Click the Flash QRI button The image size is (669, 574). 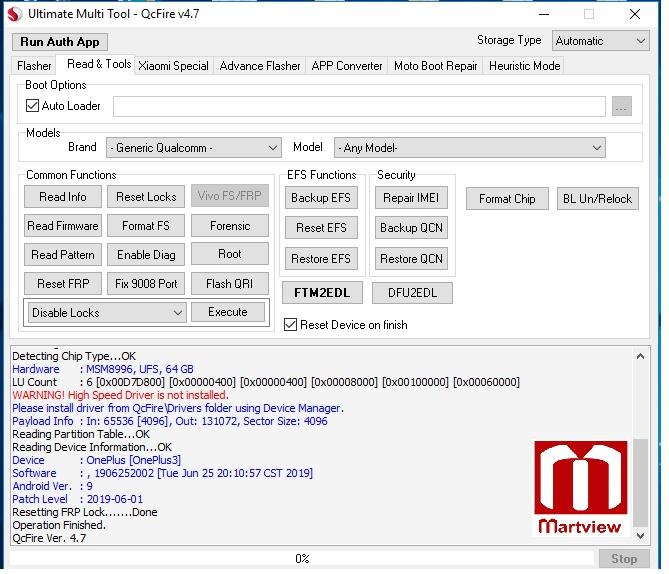coord(230,284)
